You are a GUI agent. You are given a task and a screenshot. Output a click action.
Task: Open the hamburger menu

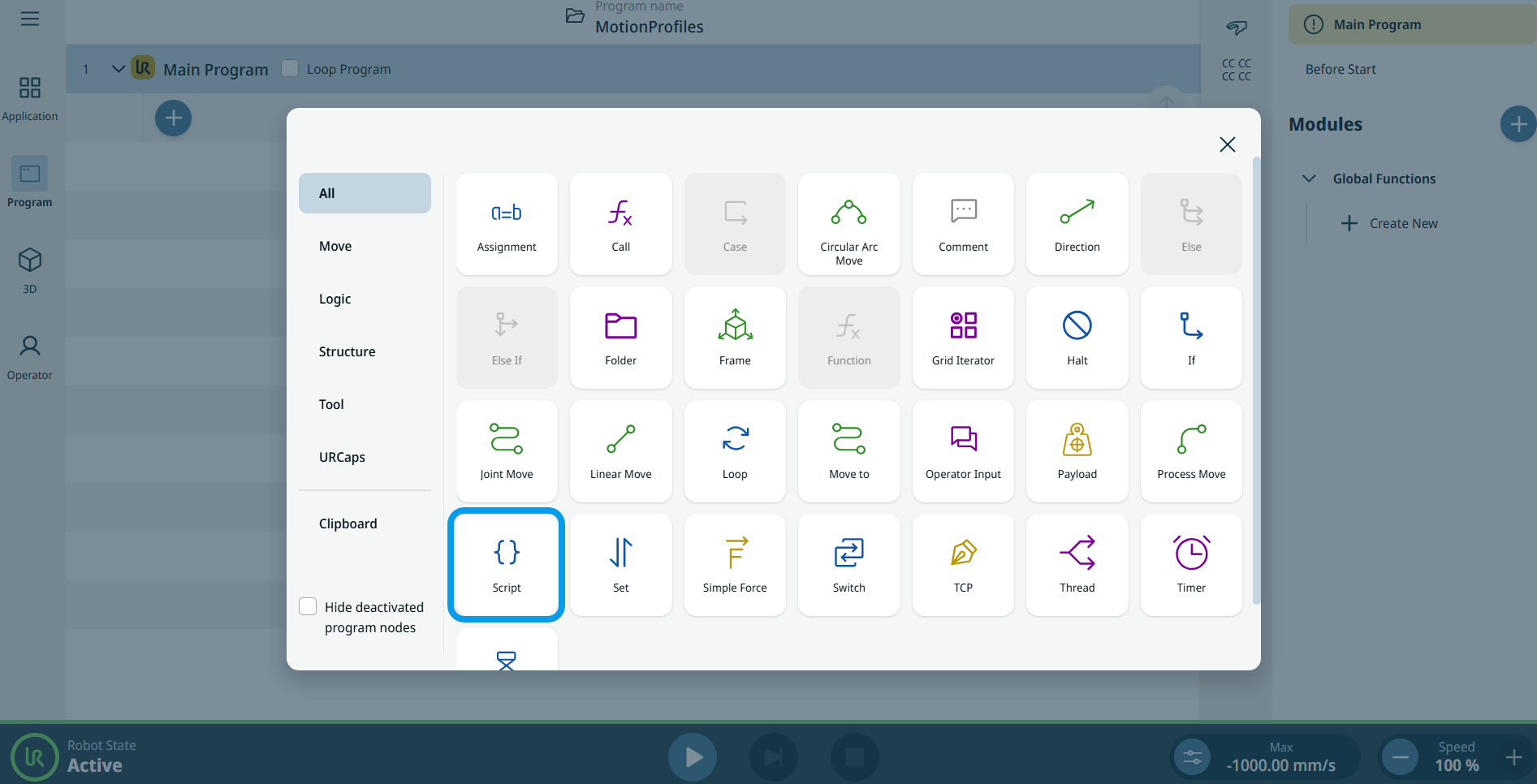pos(30,19)
